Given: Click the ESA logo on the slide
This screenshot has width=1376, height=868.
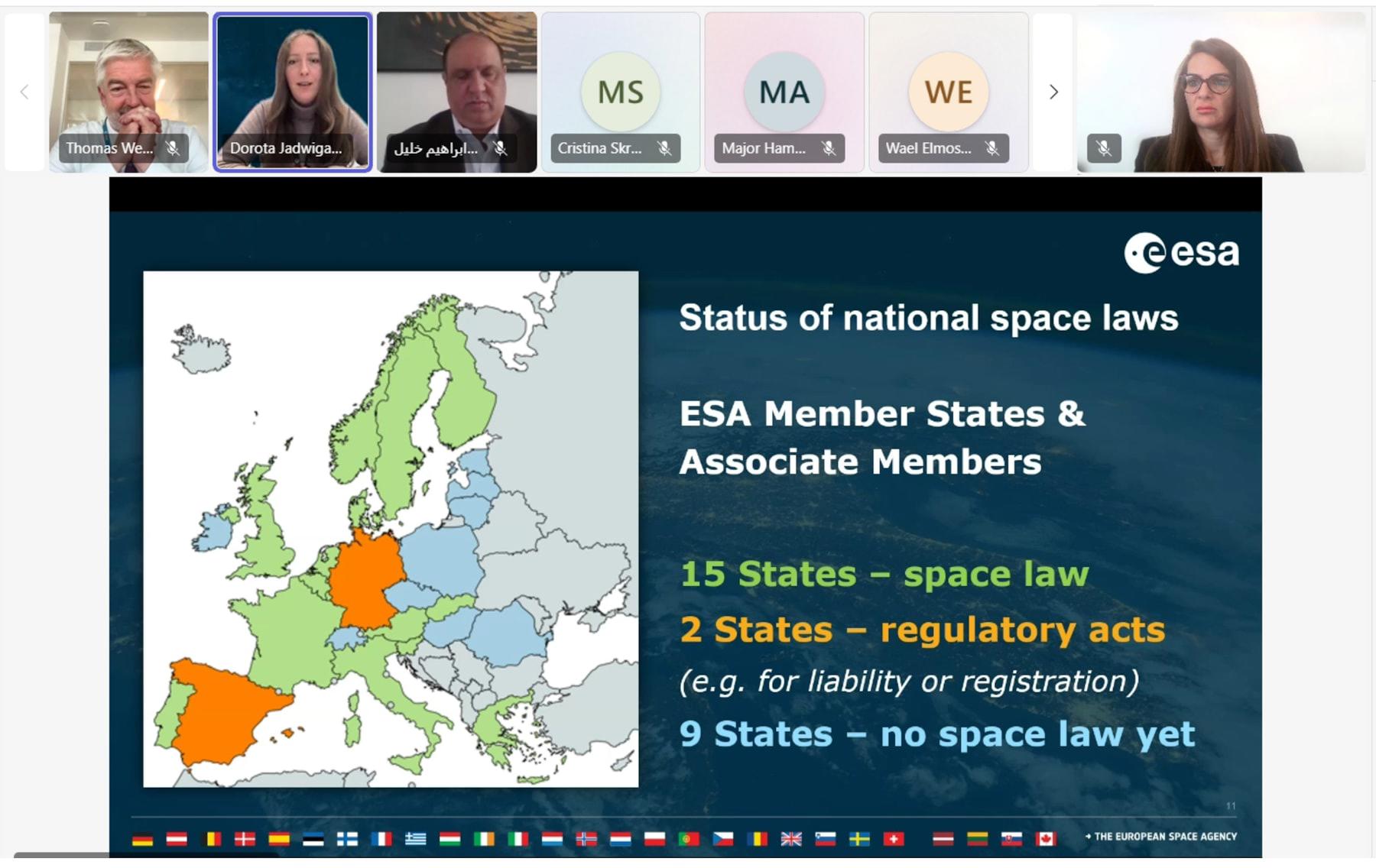Looking at the screenshot, I should point(1181,252).
